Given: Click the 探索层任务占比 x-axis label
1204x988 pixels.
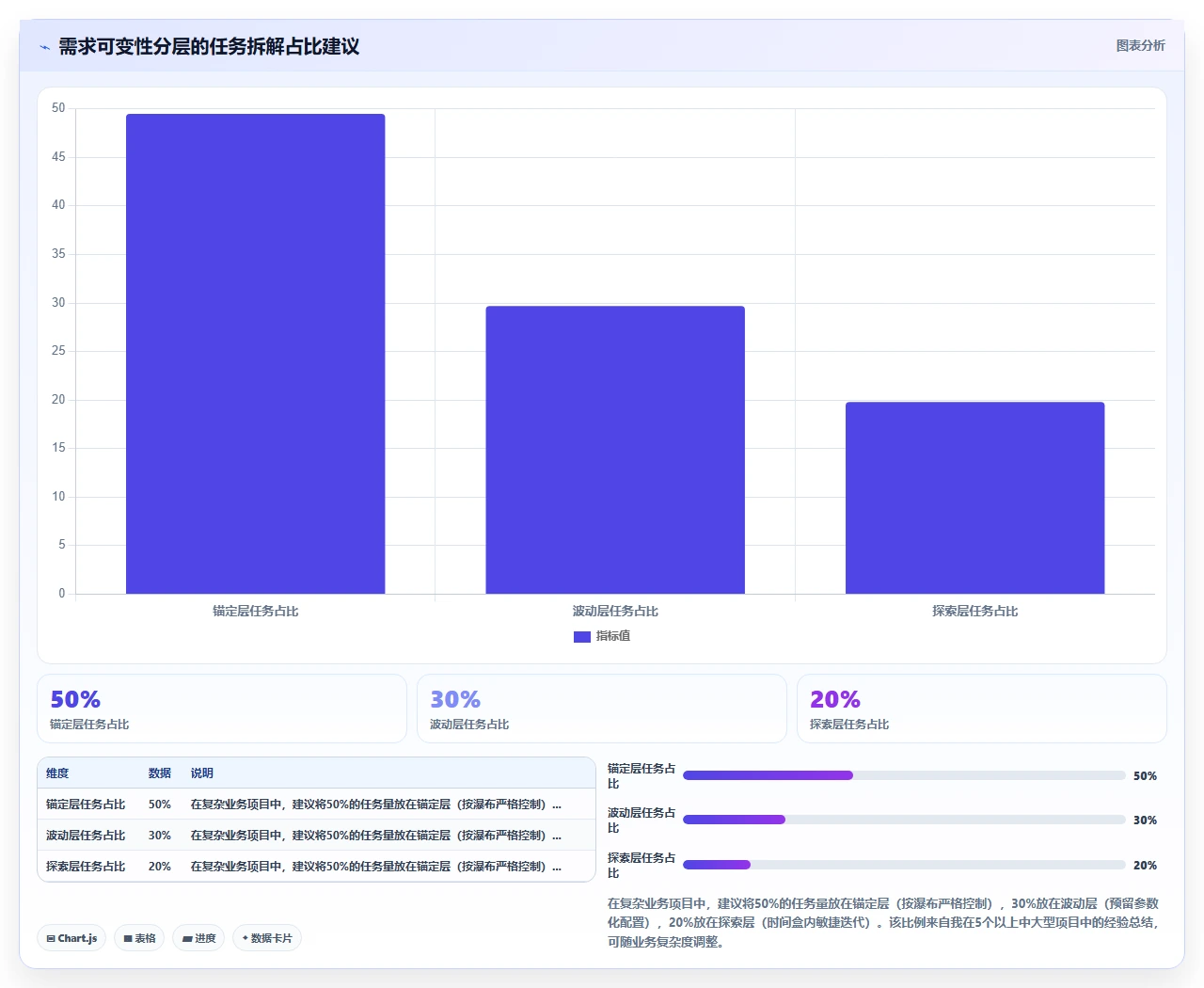Looking at the screenshot, I should (x=975, y=612).
